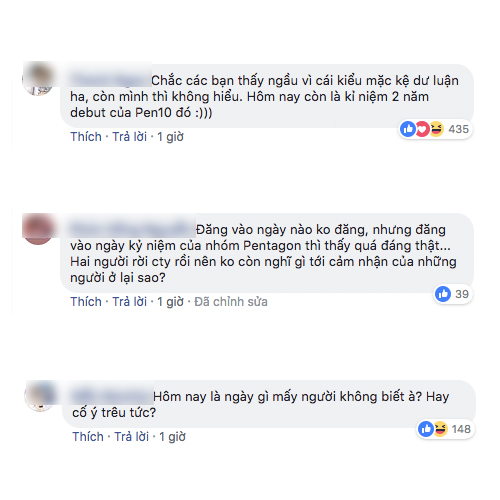
Task: Open the 148 reactions count list
Action: pos(461,429)
